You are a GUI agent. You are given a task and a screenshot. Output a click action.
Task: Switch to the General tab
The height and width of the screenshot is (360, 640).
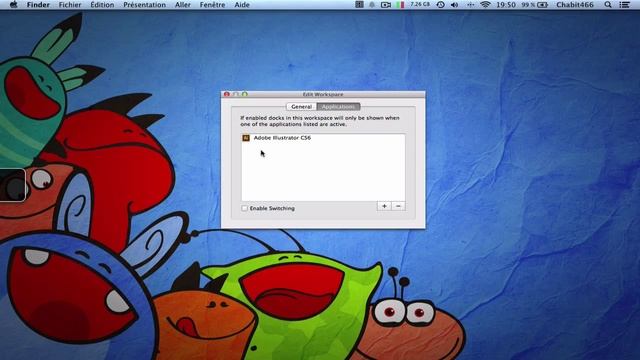click(x=302, y=107)
